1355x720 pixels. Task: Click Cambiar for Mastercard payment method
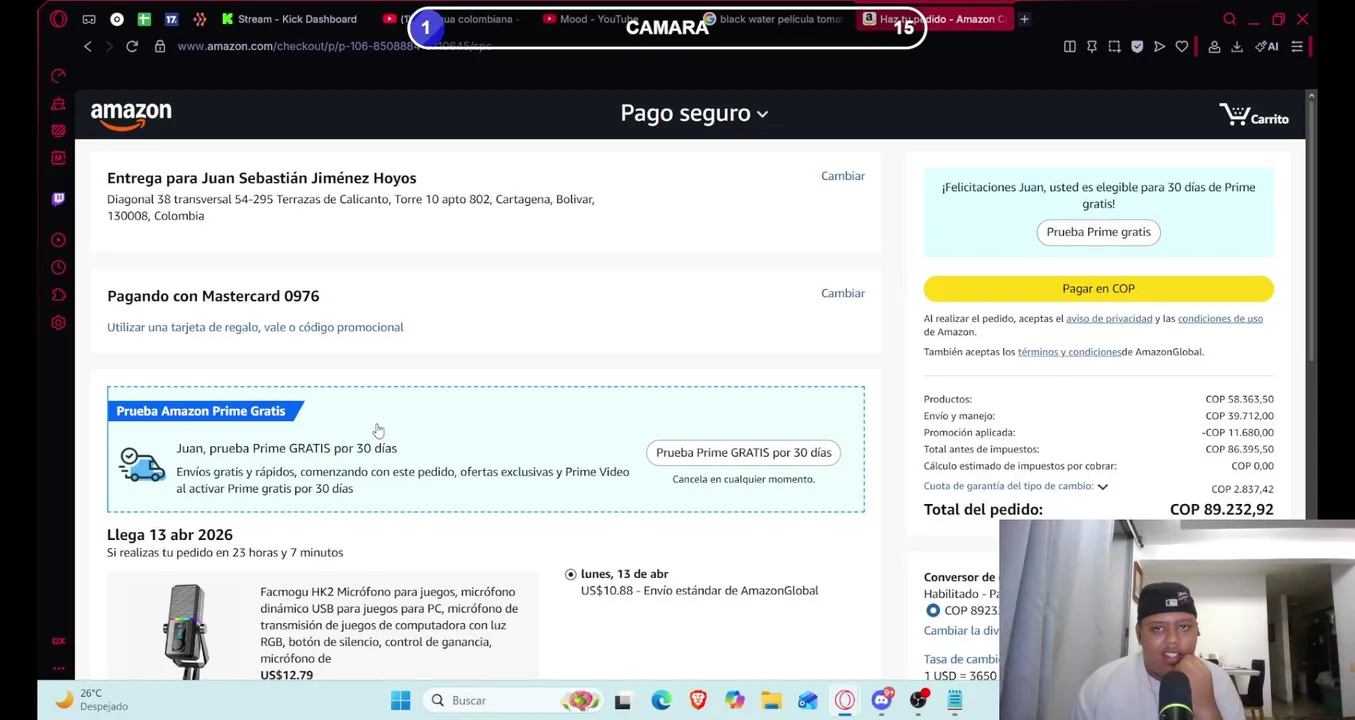(843, 293)
